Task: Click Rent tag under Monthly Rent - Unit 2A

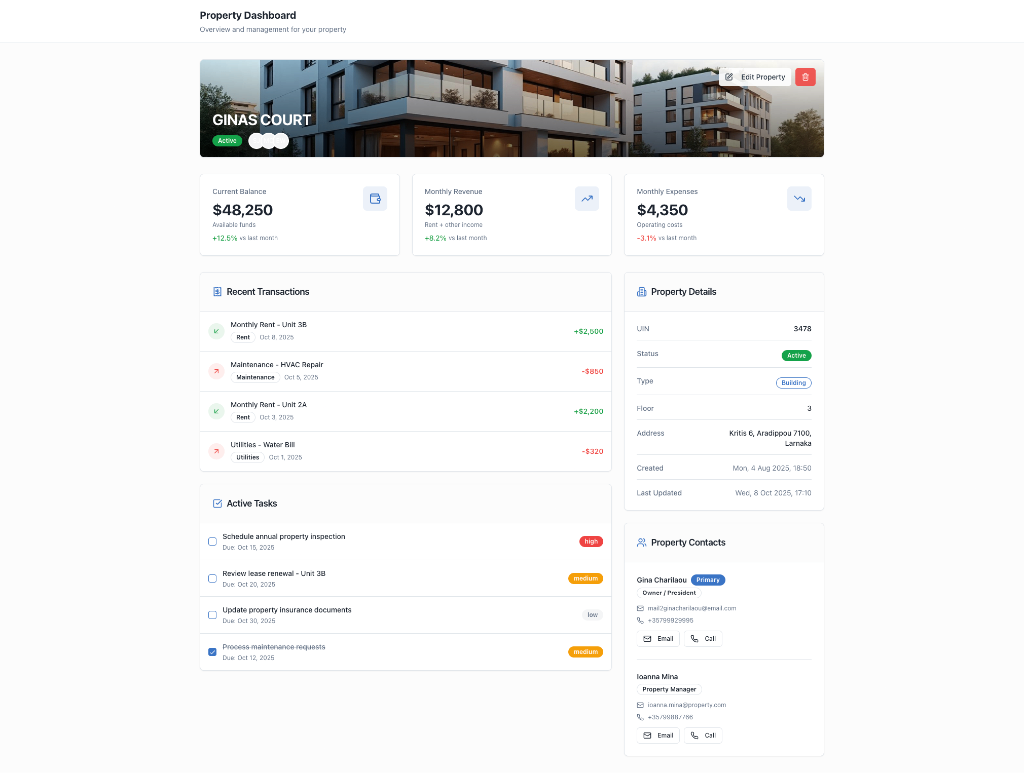Action: (x=243, y=417)
